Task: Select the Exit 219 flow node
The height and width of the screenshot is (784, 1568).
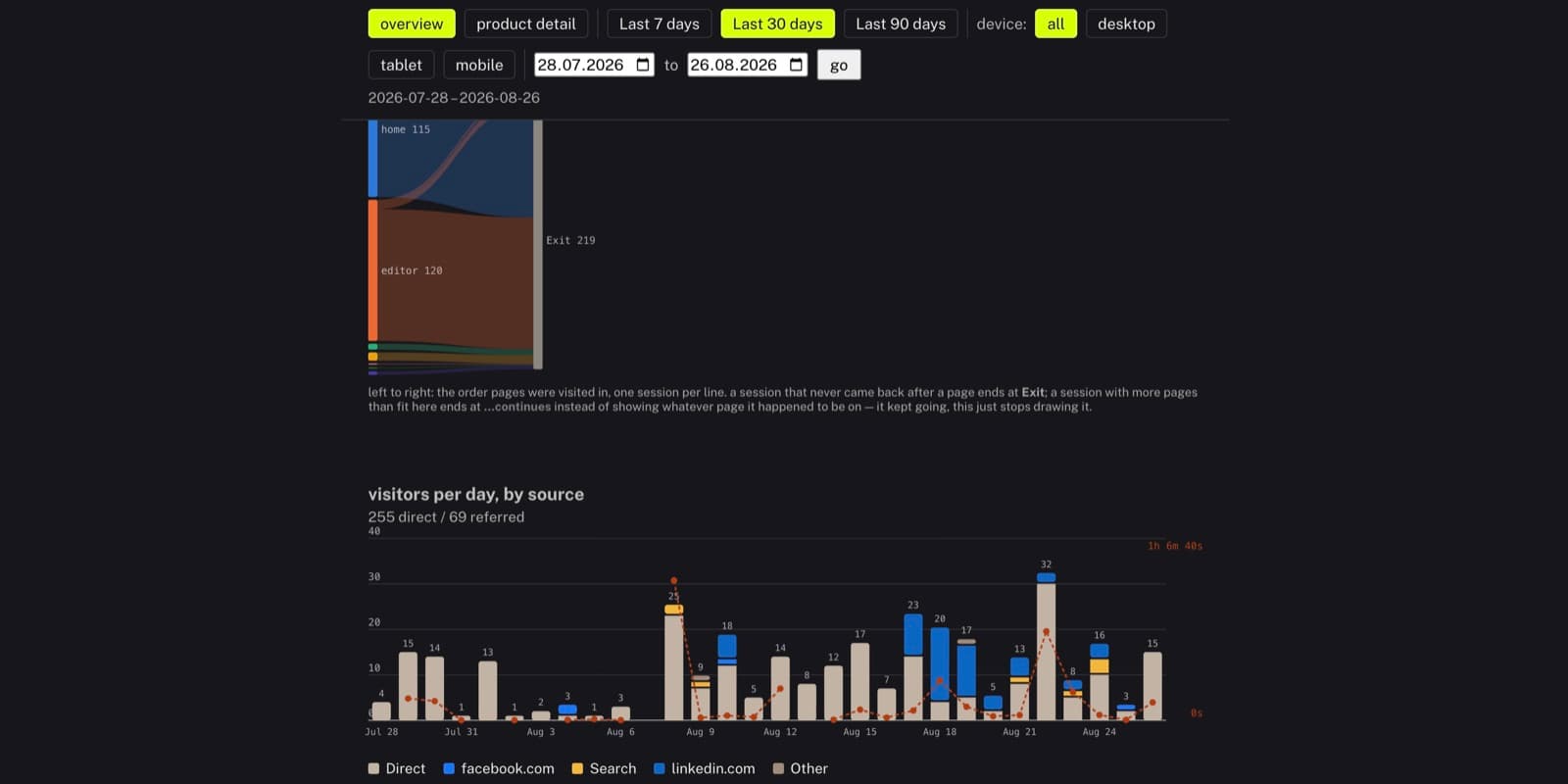Action: pos(538,244)
